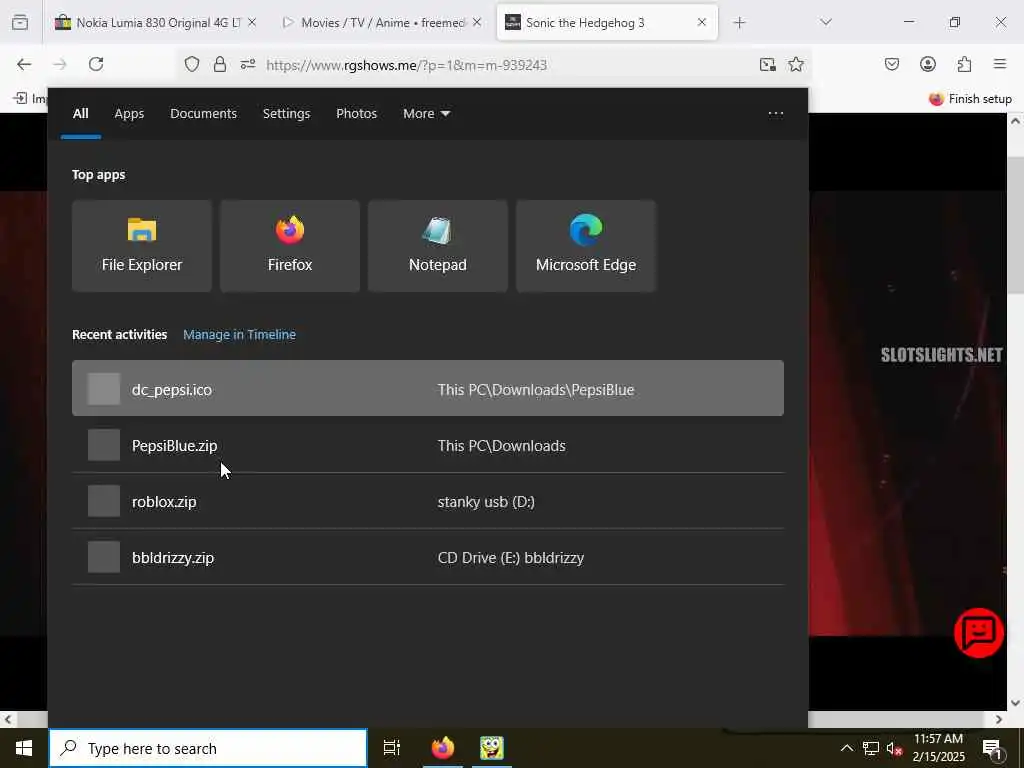Click the Firefox address bar URL
The height and width of the screenshot is (768, 1024).
[x=406, y=65]
